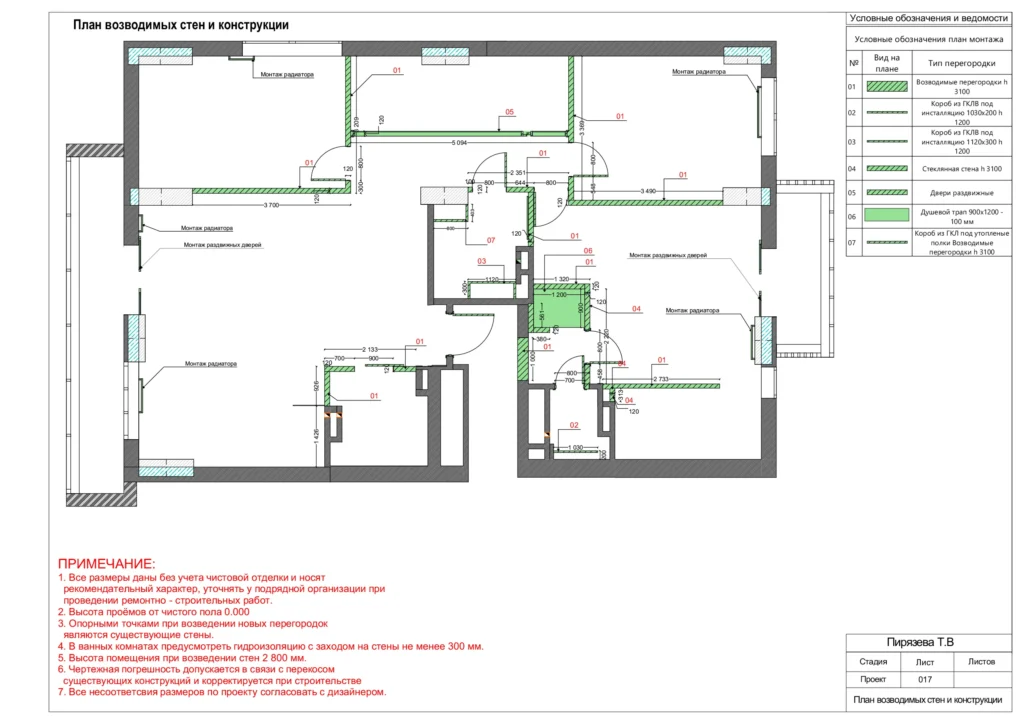Select the glass wall symbol in legend row 04
Image resolution: width=1024 pixels, height=724 pixels.
tap(886, 169)
